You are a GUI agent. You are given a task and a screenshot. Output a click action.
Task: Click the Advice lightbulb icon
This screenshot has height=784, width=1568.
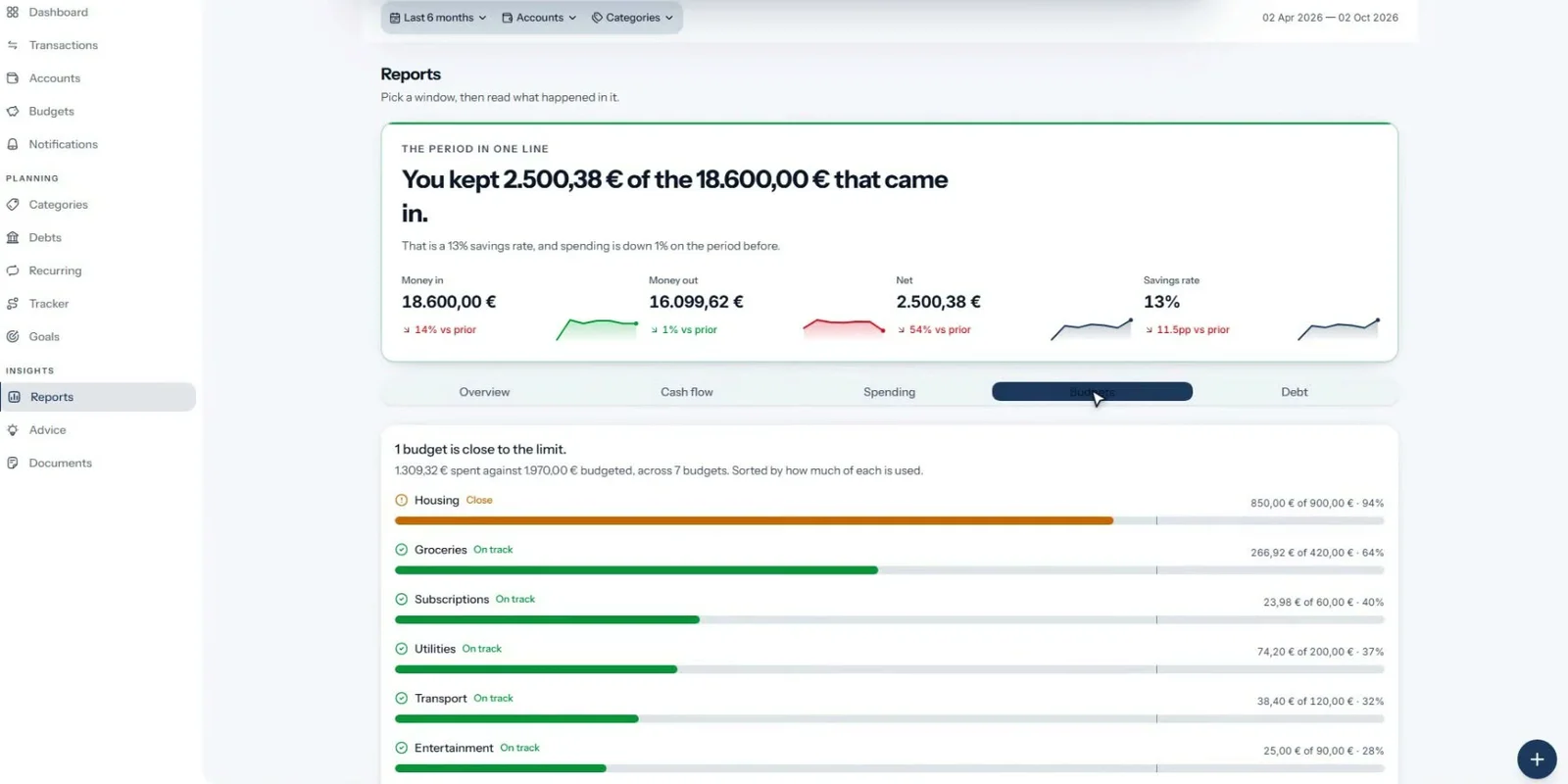pos(13,430)
